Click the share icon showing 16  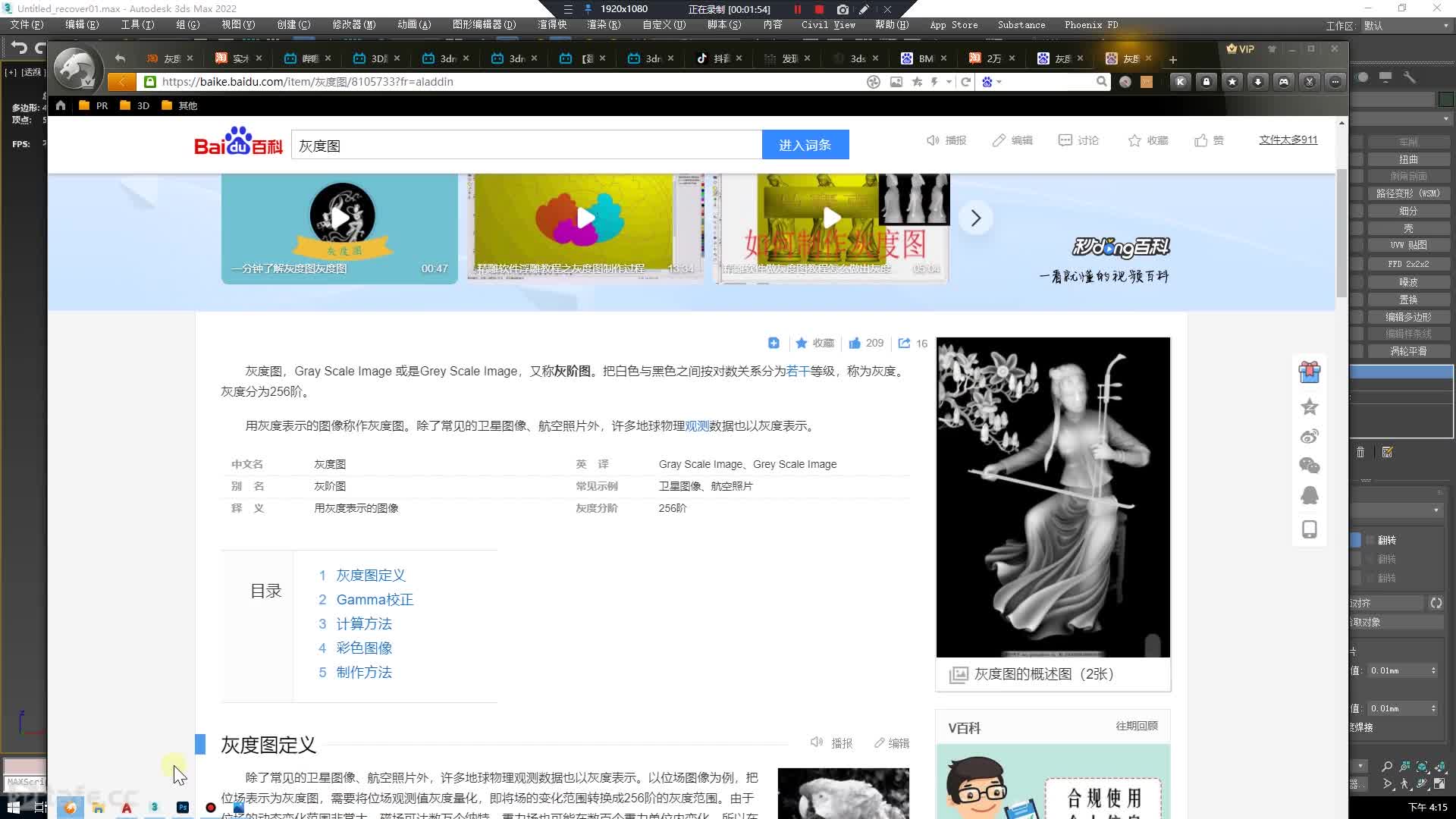click(x=904, y=344)
